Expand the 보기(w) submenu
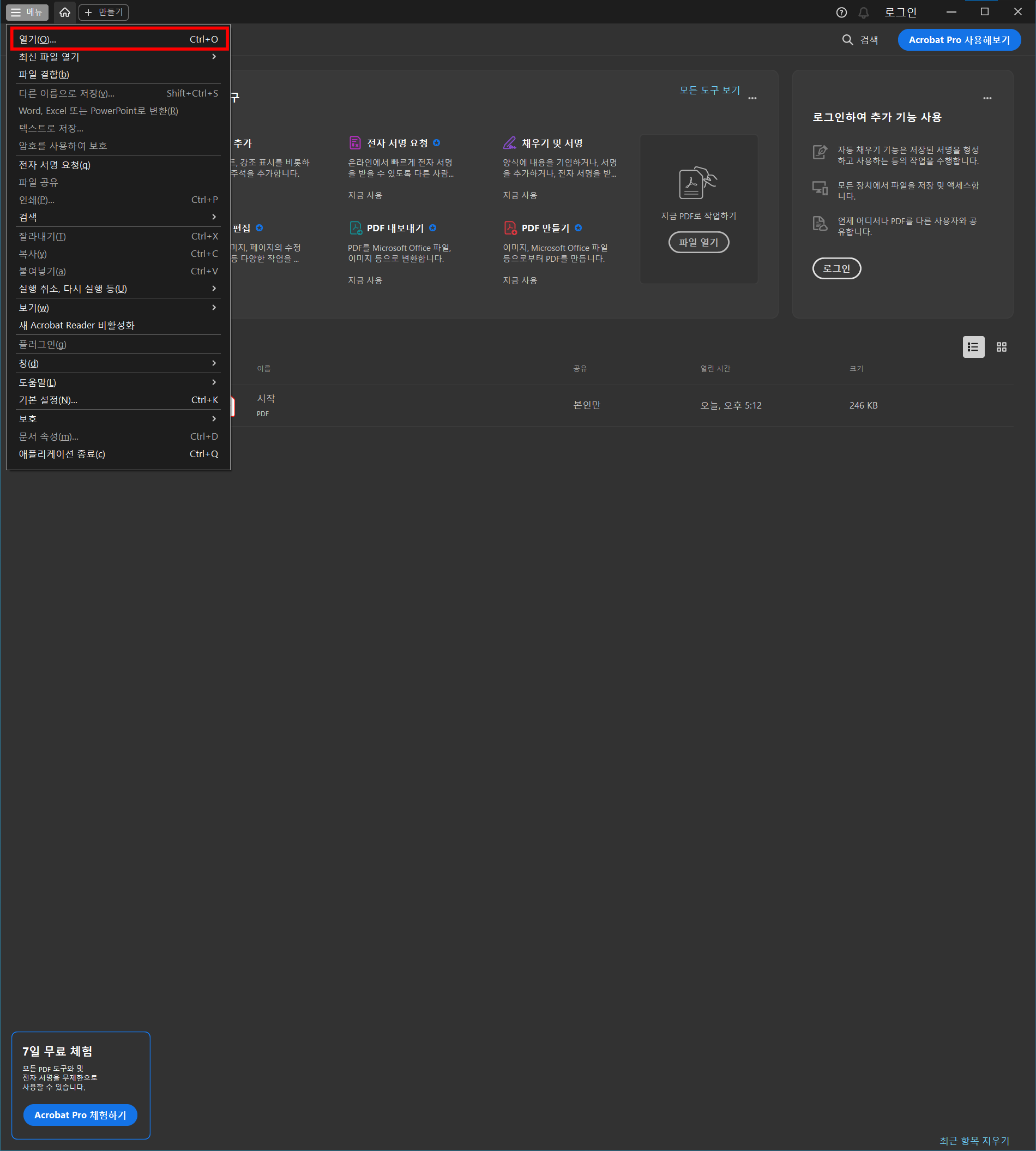 point(118,308)
